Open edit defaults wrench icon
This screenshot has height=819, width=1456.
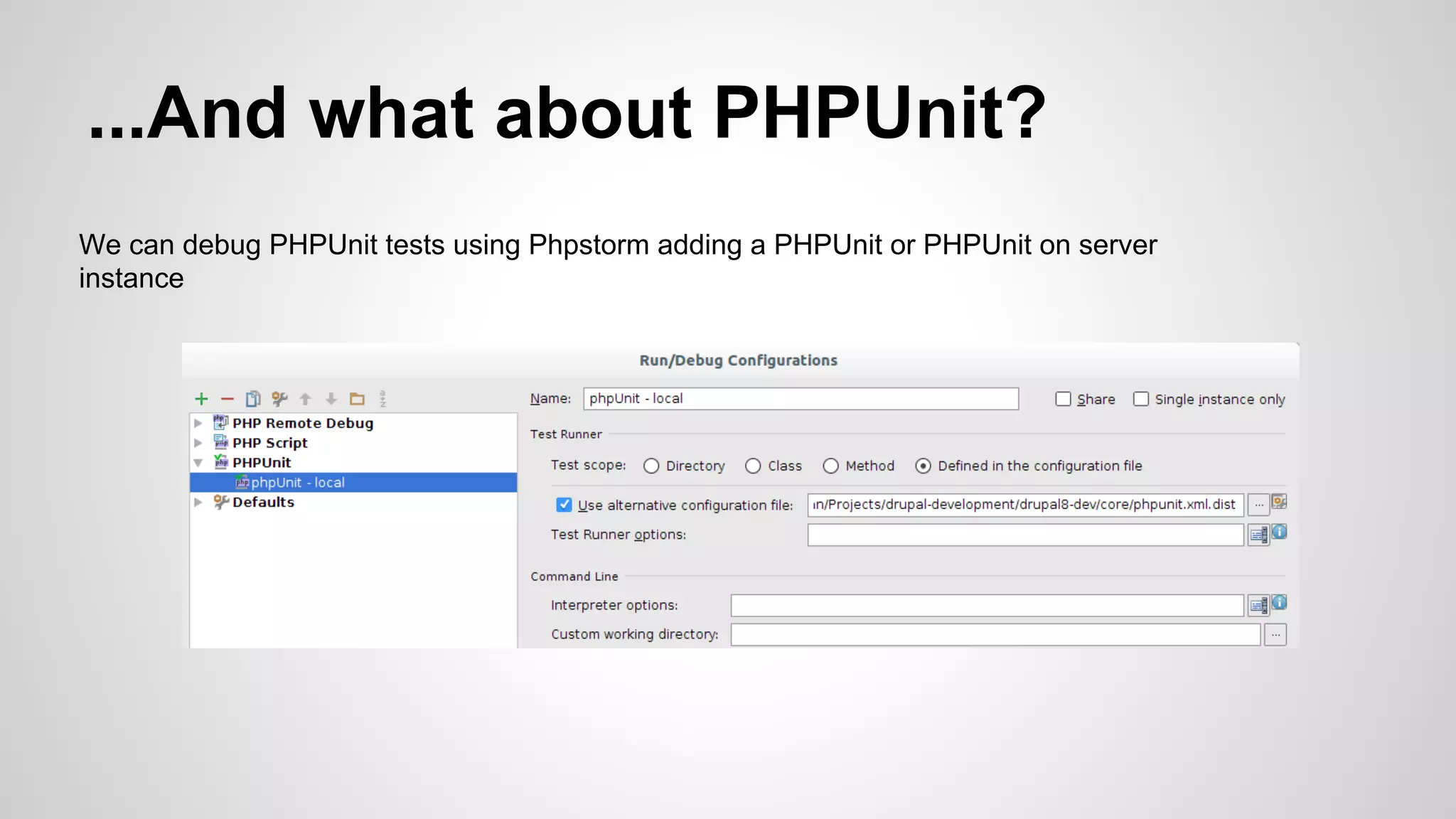click(x=279, y=399)
